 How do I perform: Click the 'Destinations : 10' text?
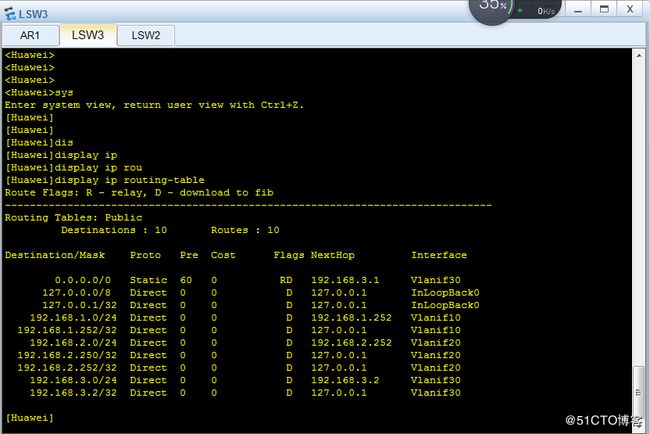click(x=114, y=230)
